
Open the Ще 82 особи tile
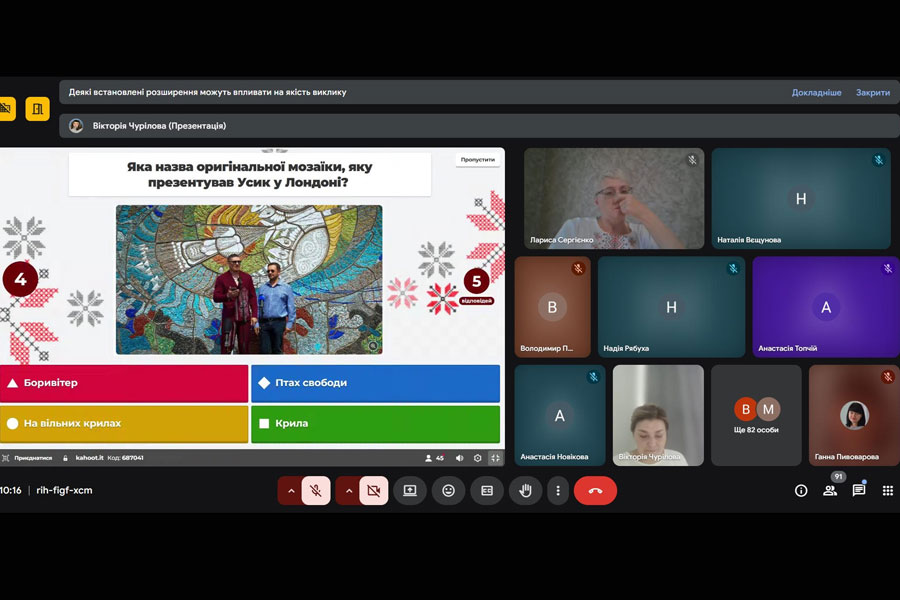[x=756, y=415]
